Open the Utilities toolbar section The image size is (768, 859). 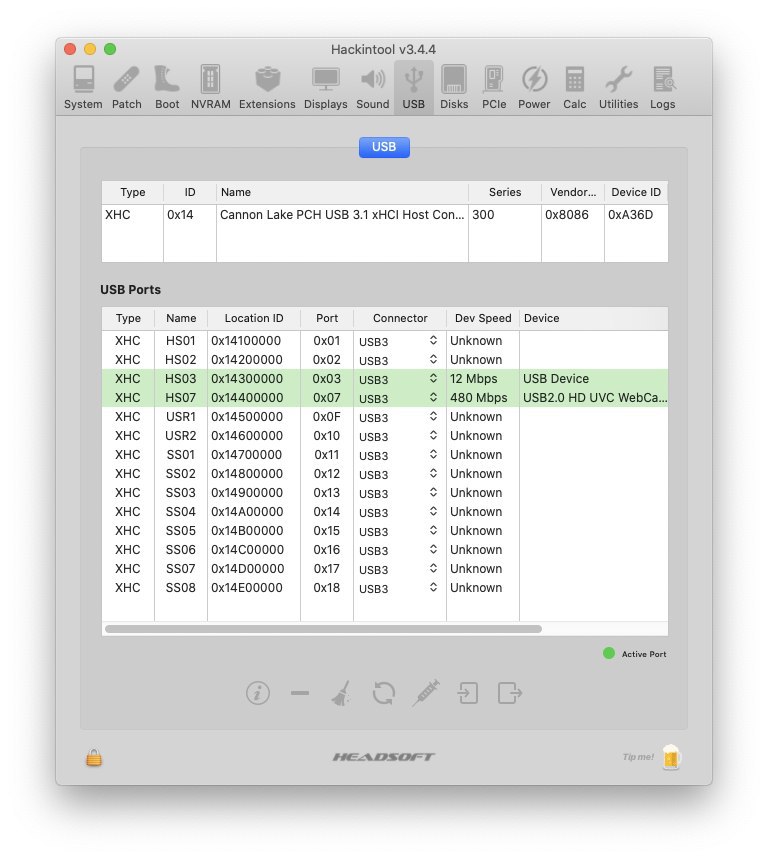click(618, 88)
